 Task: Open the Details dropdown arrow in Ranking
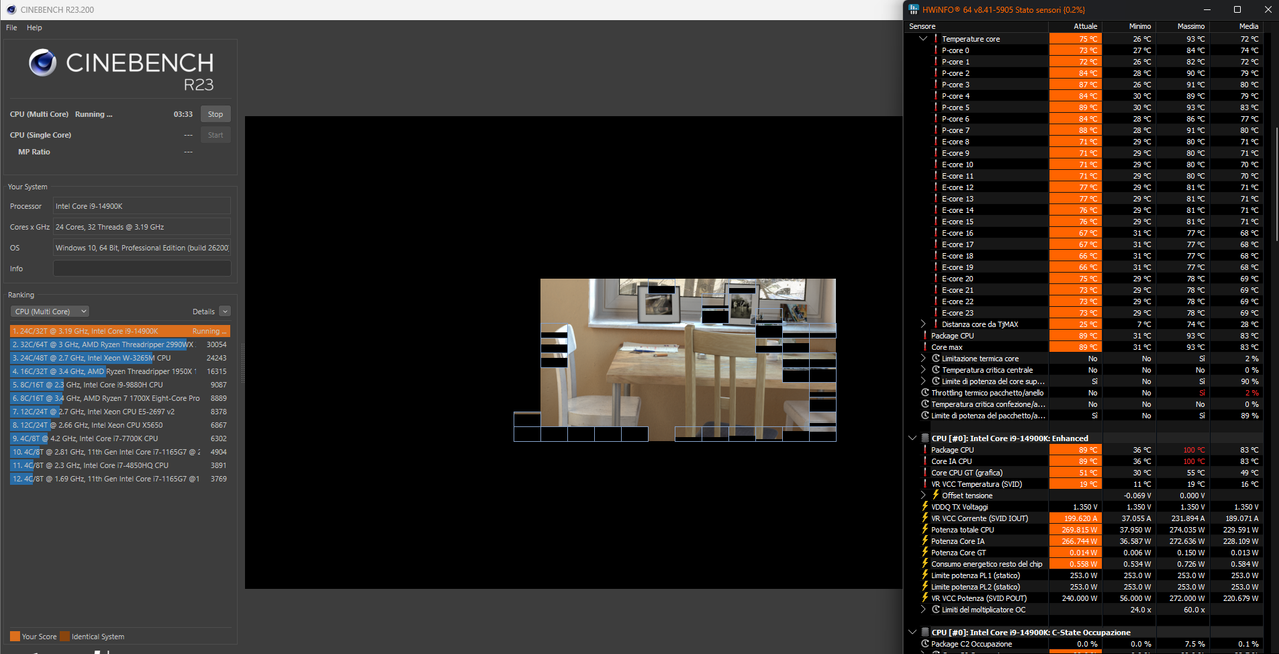coord(225,312)
